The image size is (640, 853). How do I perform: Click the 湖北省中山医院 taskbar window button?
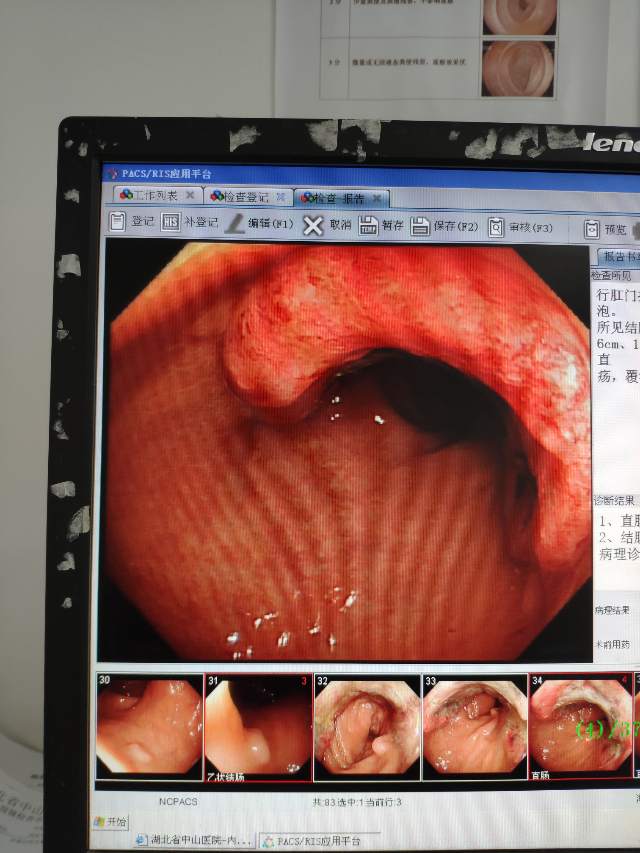192,841
